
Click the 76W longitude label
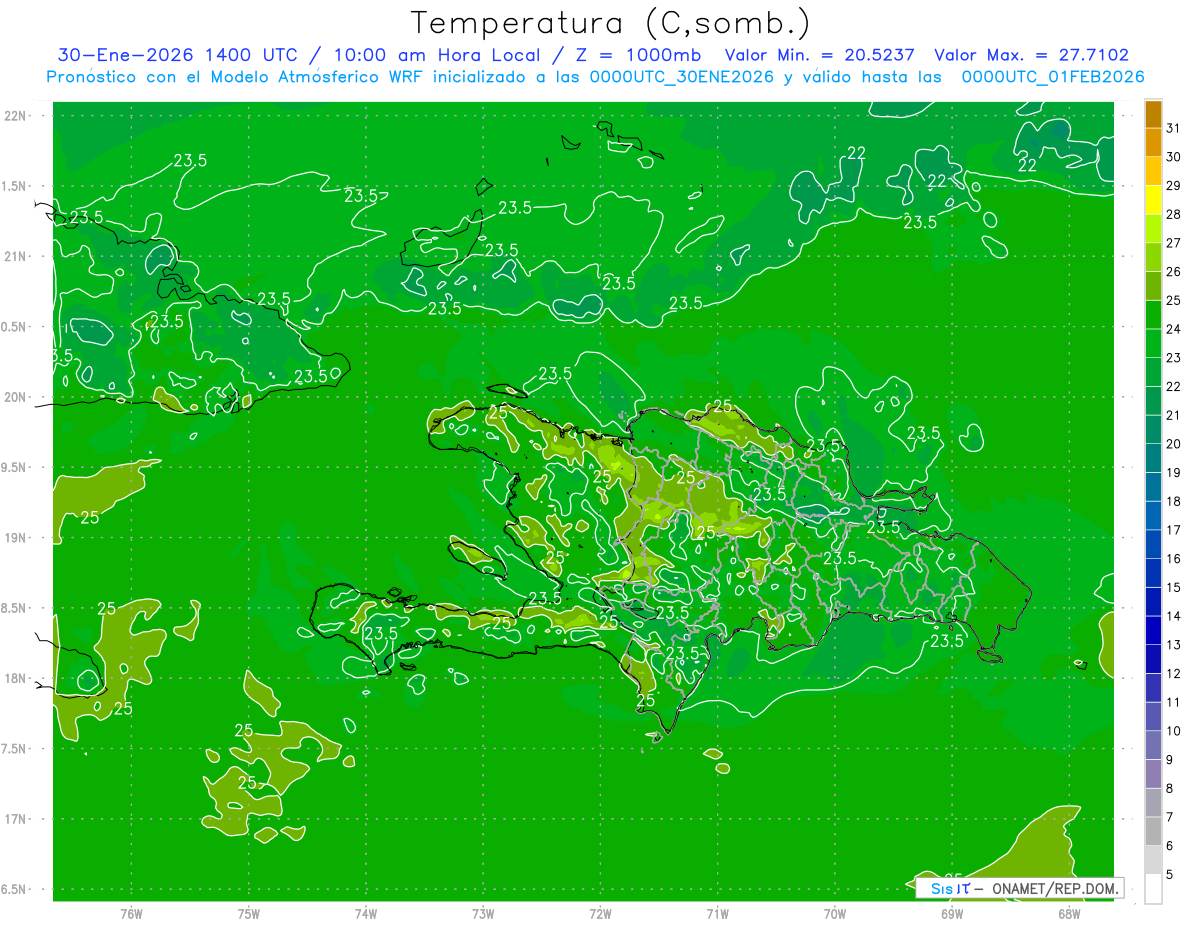[131, 914]
